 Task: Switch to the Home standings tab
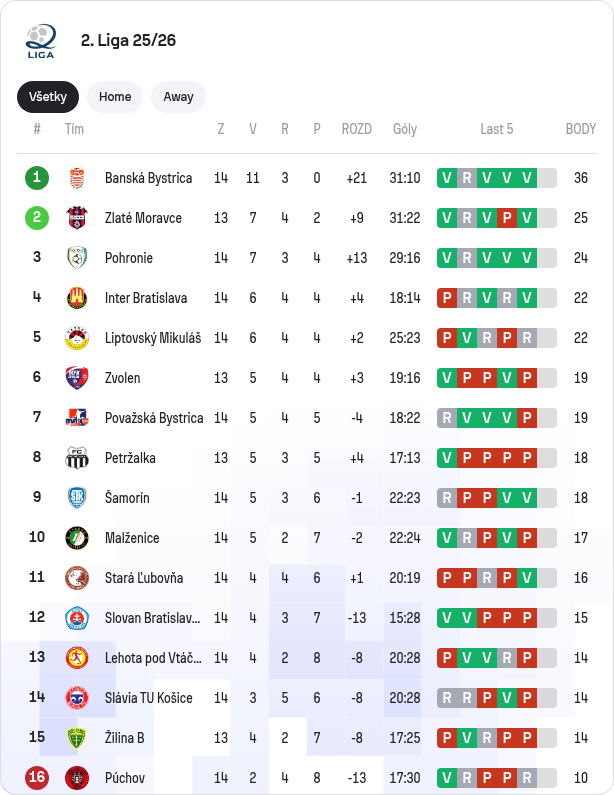point(115,97)
